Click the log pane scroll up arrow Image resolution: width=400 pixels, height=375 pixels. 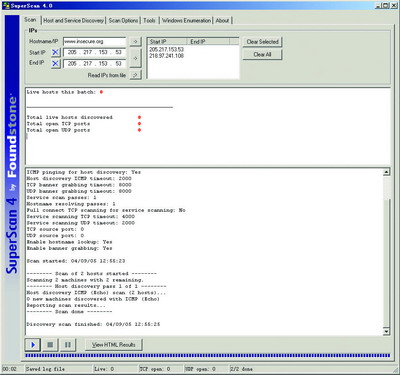pos(386,172)
